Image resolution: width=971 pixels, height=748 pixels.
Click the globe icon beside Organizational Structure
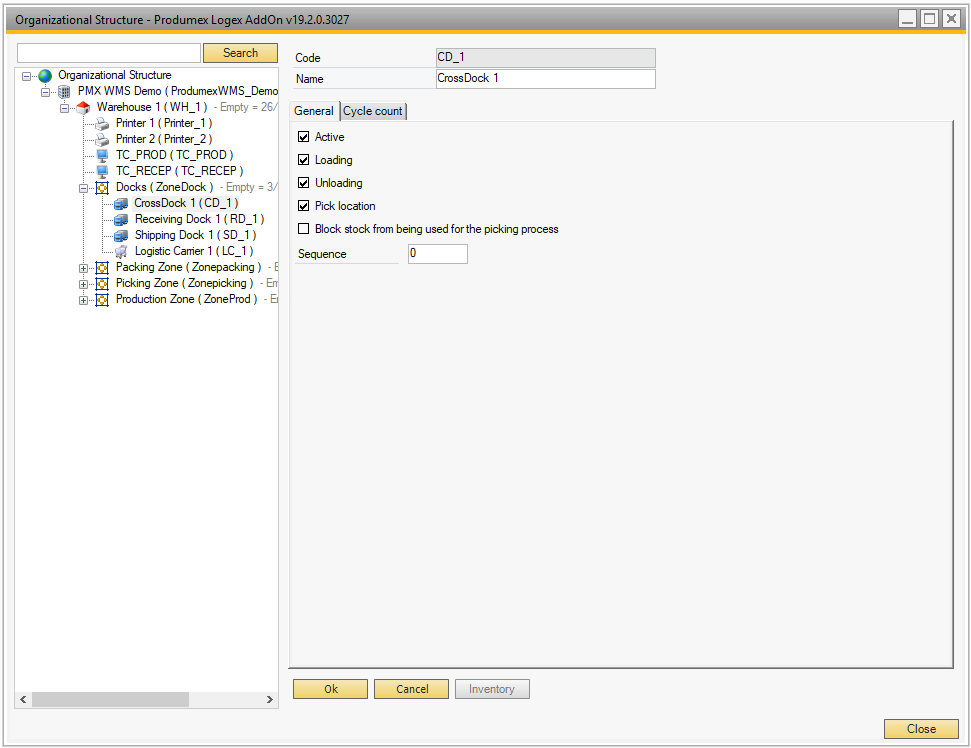(45, 75)
